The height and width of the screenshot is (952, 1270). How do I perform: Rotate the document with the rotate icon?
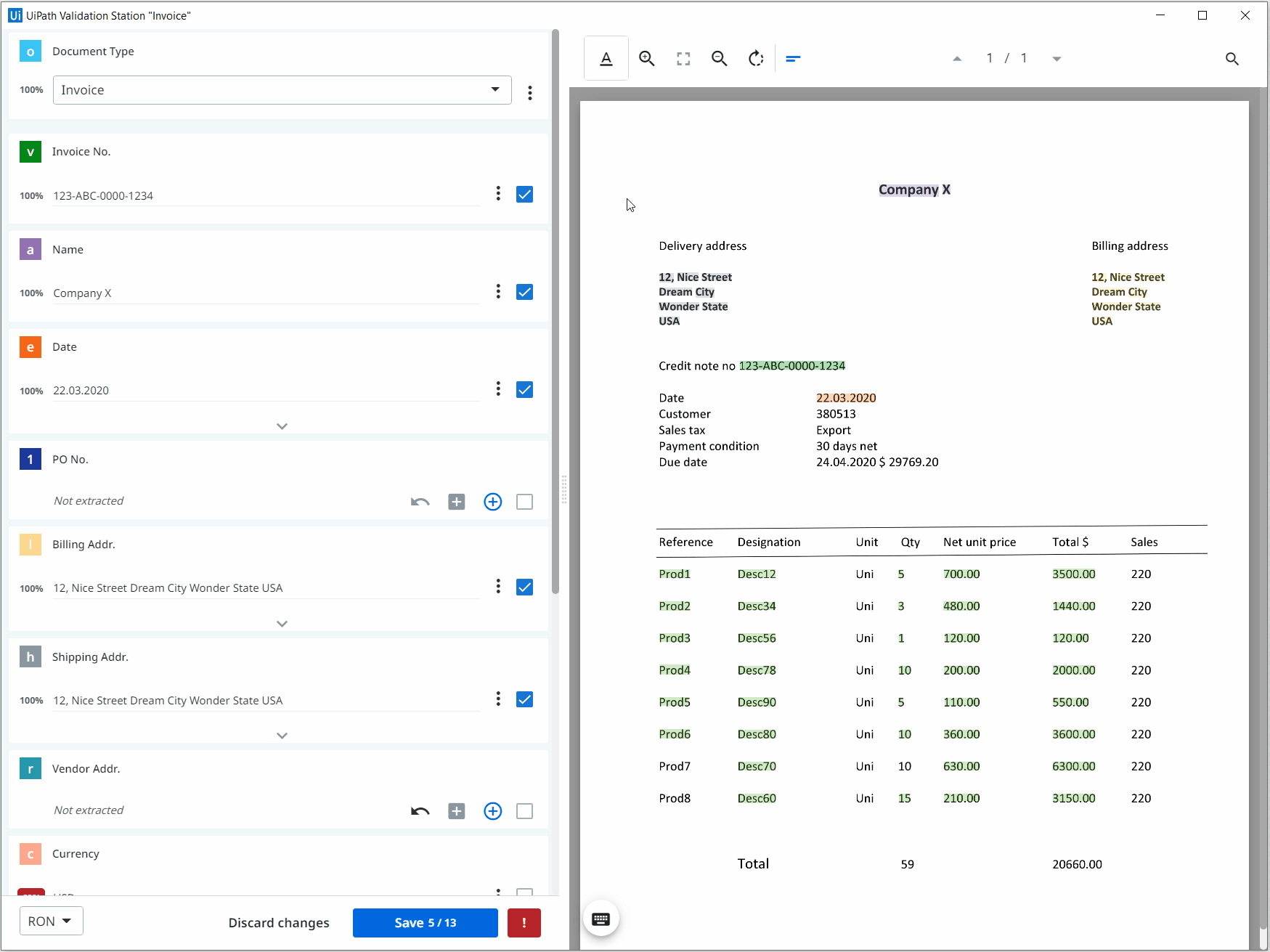(756, 59)
